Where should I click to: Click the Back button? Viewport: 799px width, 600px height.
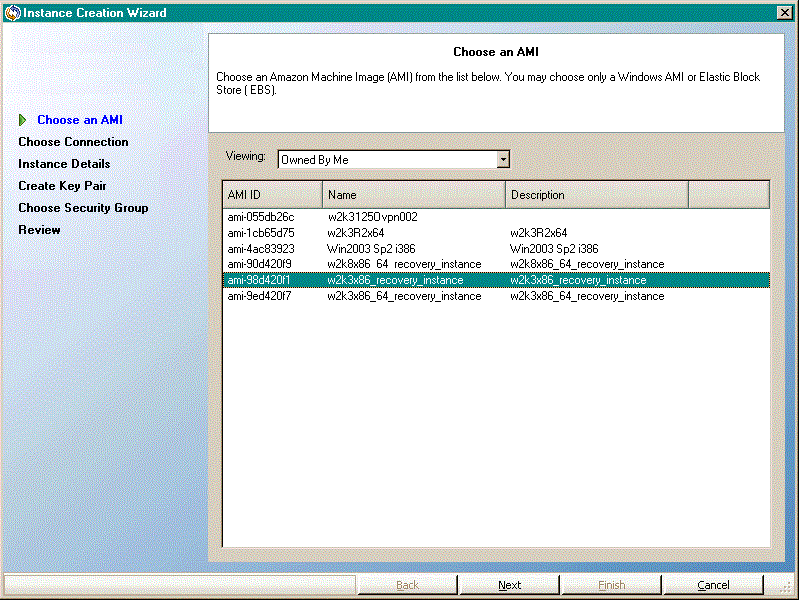[407, 585]
